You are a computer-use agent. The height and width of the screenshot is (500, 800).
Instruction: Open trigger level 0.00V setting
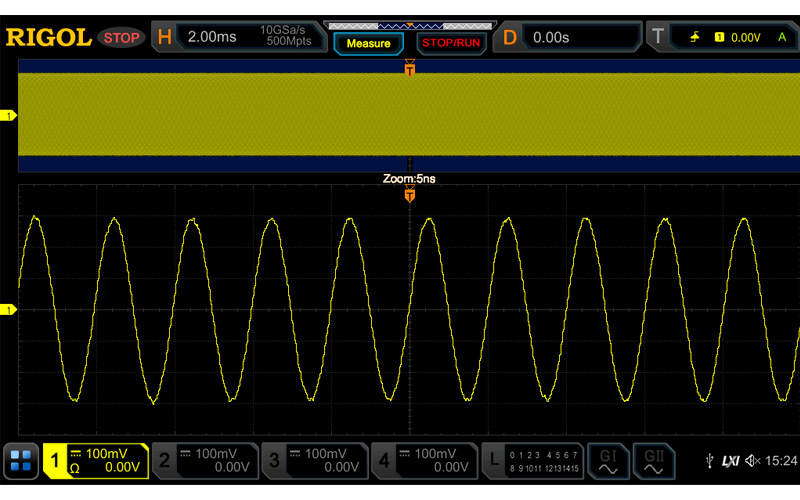[x=745, y=38]
